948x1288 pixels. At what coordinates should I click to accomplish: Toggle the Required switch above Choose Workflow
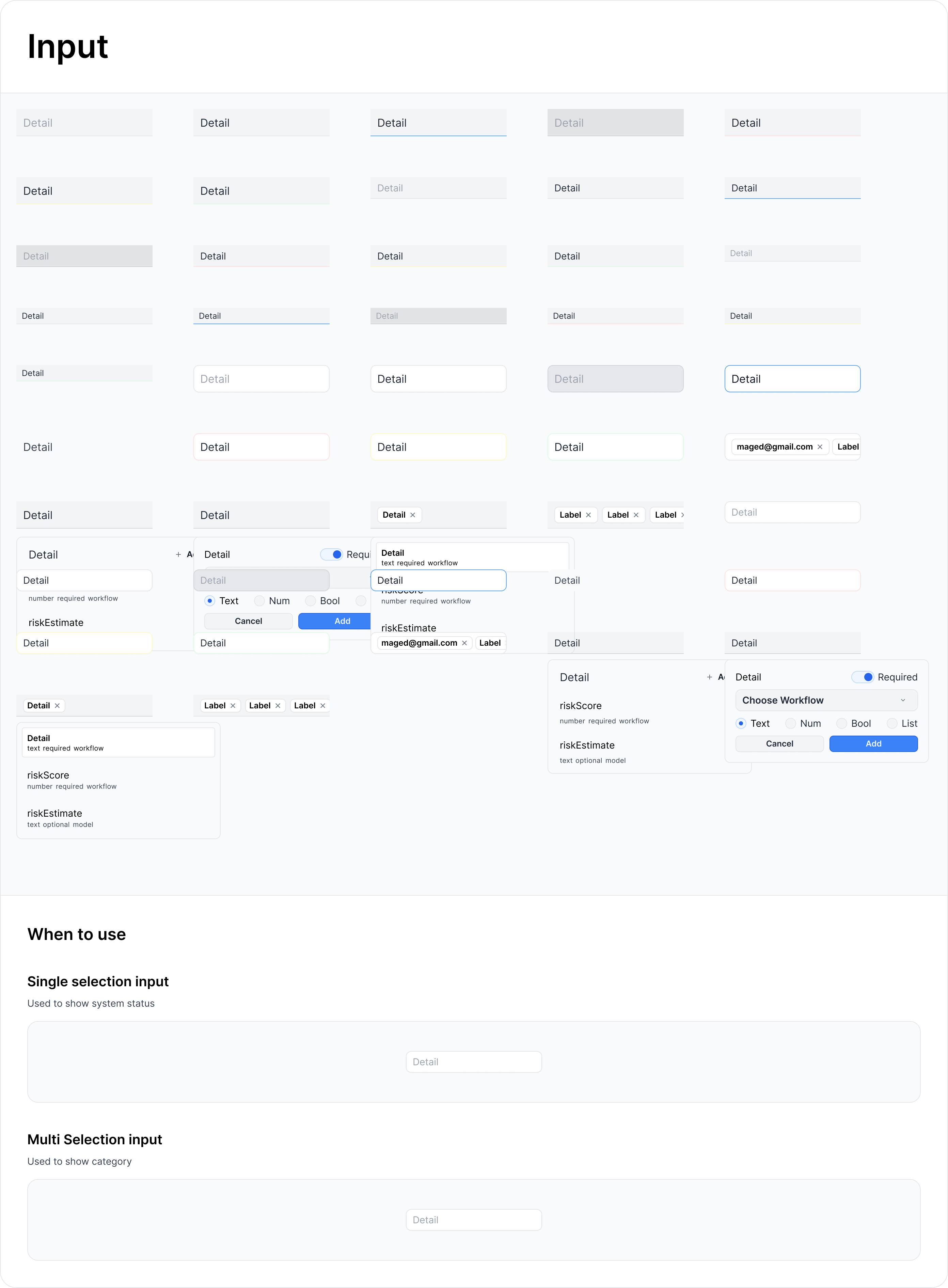pyautogui.click(x=863, y=677)
